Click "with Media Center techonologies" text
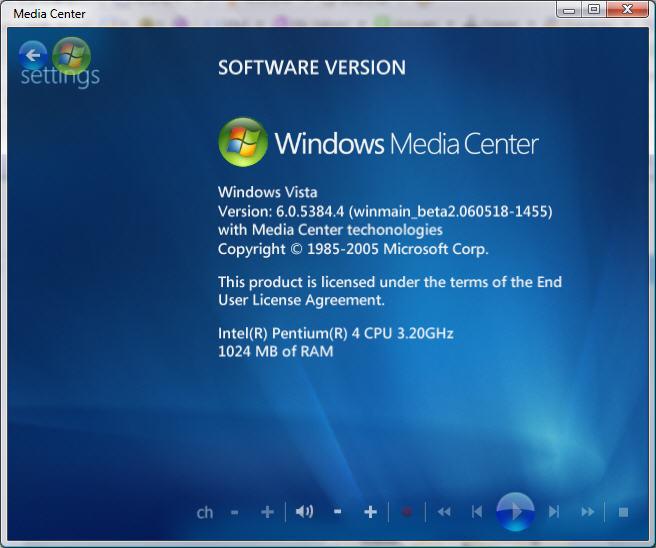Viewport: 656px width, 548px height. click(x=330, y=230)
